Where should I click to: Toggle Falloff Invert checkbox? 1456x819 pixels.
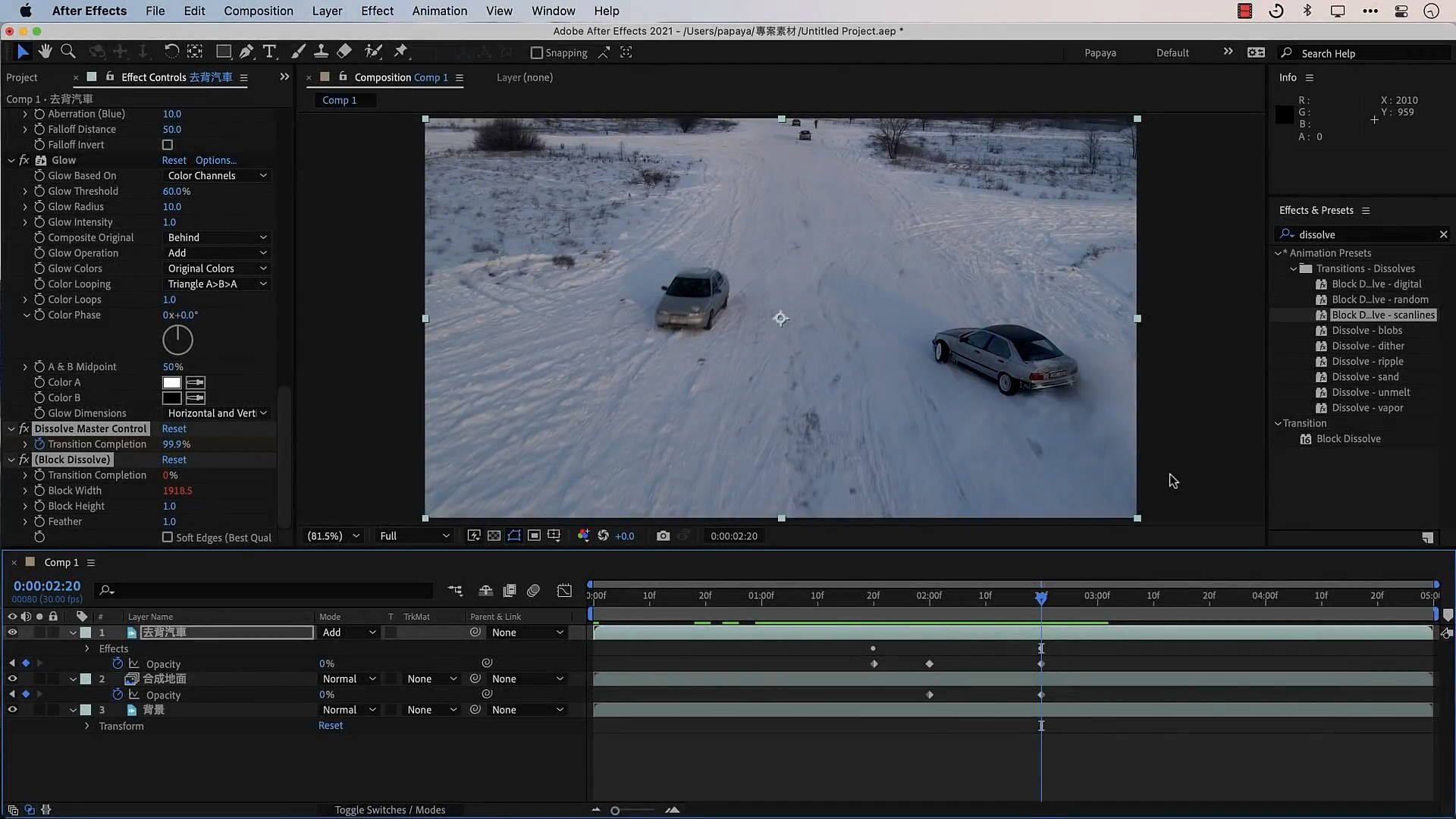click(x=168, y=145)
